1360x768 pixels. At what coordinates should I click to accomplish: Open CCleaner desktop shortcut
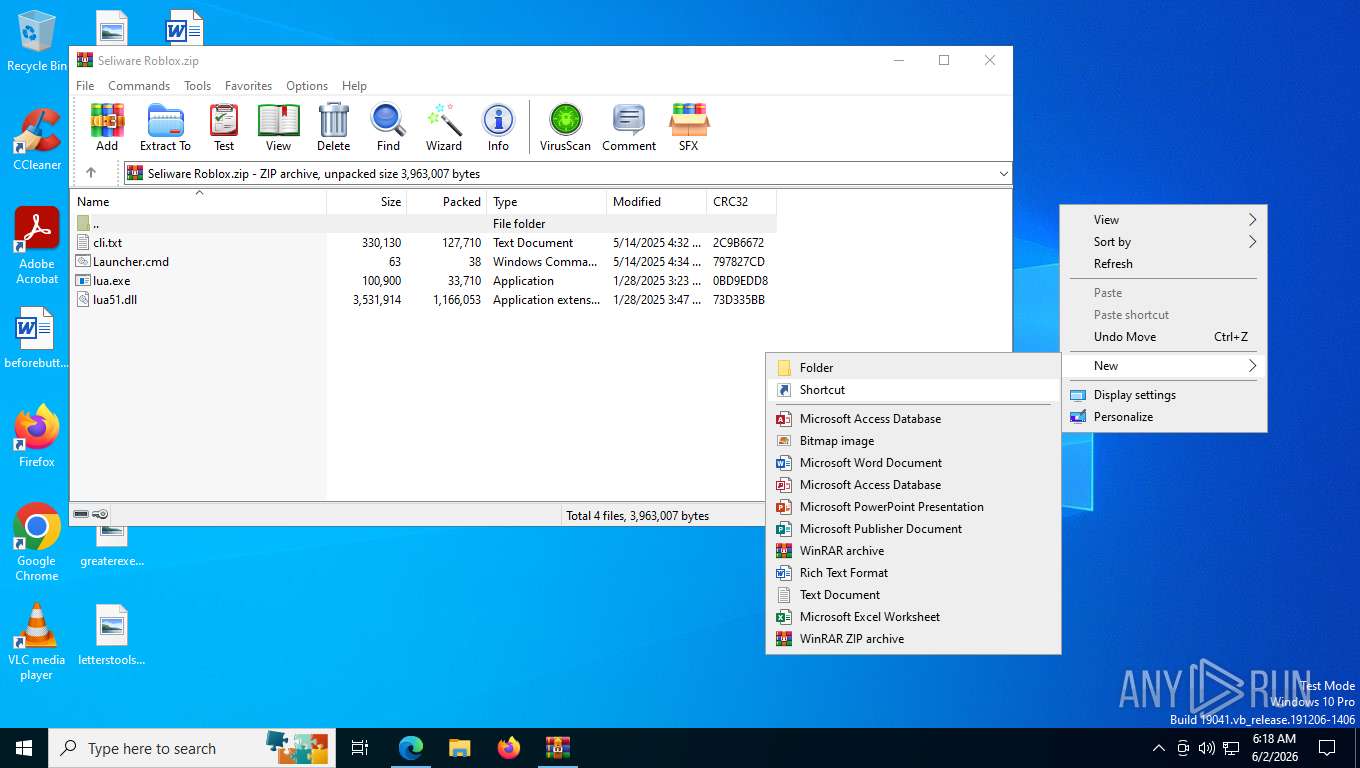click(x=37, y=140)
